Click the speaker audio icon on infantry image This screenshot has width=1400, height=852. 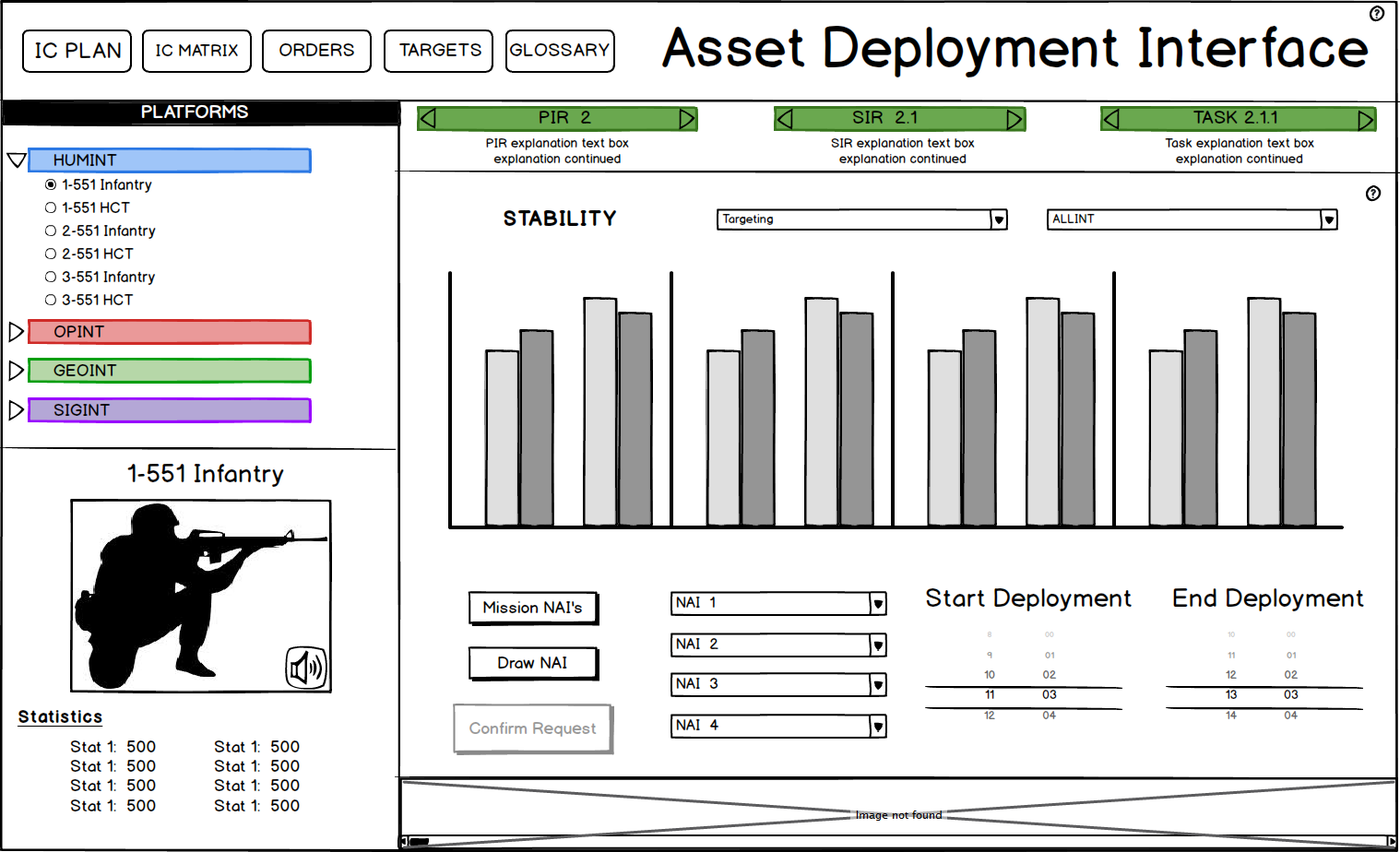[x=307, y=668]
